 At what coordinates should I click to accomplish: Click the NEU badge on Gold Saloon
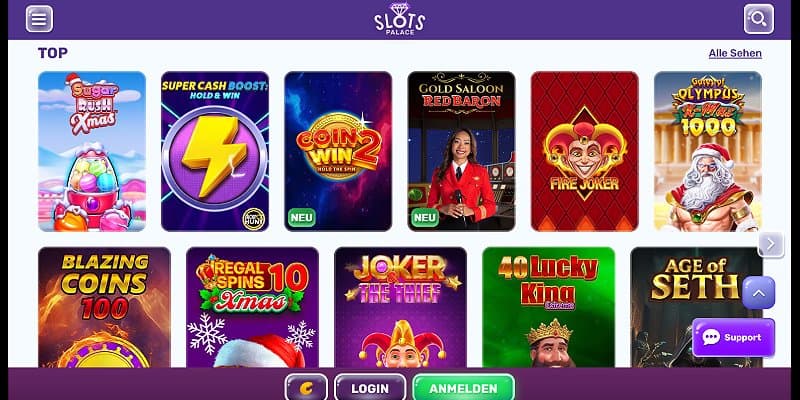[425, 218]
